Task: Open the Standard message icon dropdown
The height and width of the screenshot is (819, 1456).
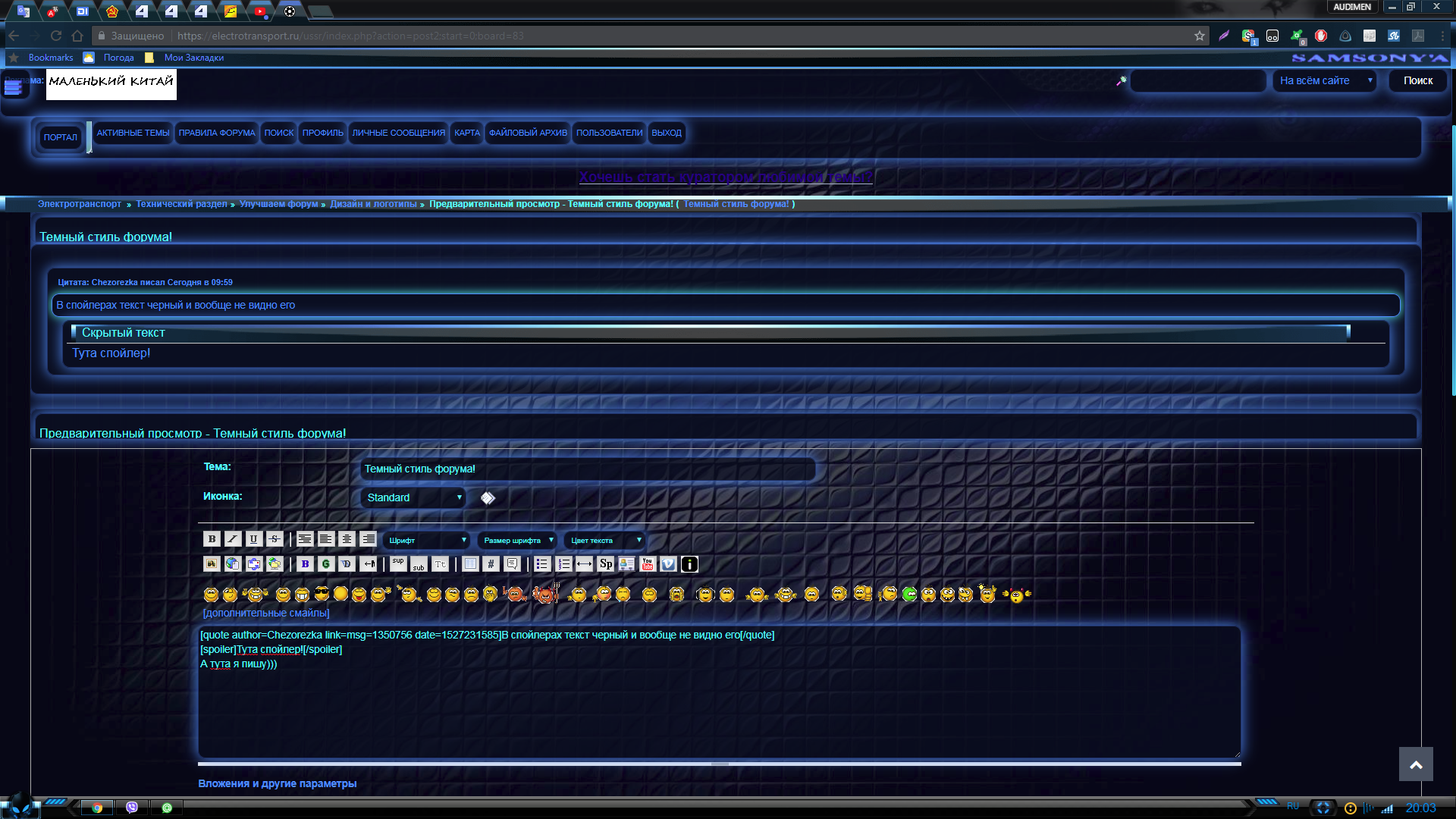Action: pos(413,497)
